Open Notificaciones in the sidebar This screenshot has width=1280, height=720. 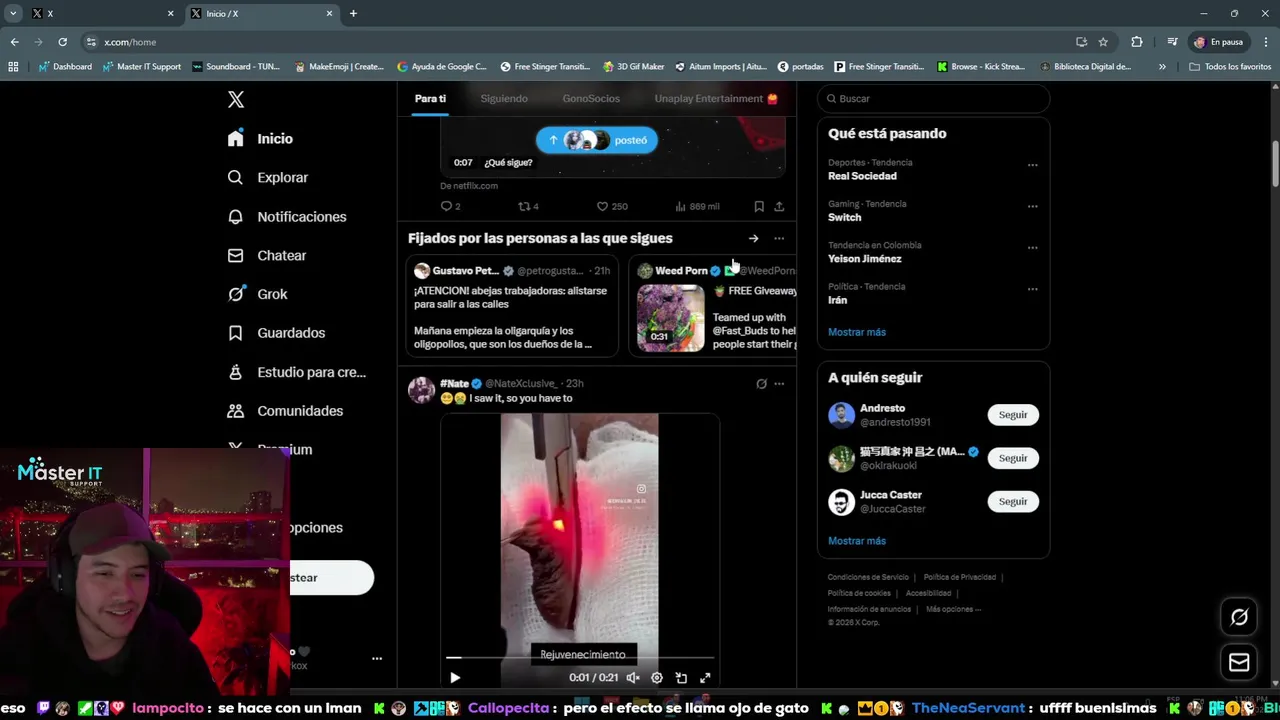point(286,216)
